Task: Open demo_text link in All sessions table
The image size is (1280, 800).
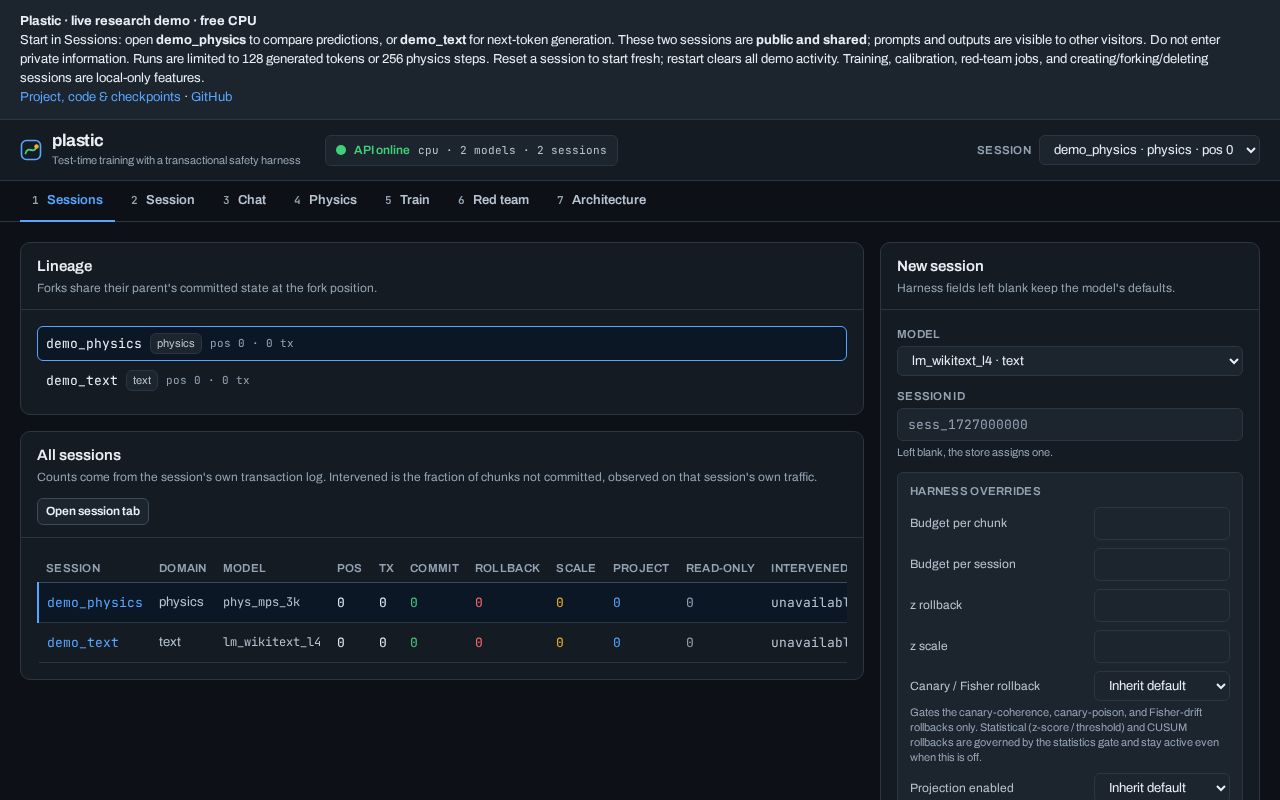Action: pos(83,643)
